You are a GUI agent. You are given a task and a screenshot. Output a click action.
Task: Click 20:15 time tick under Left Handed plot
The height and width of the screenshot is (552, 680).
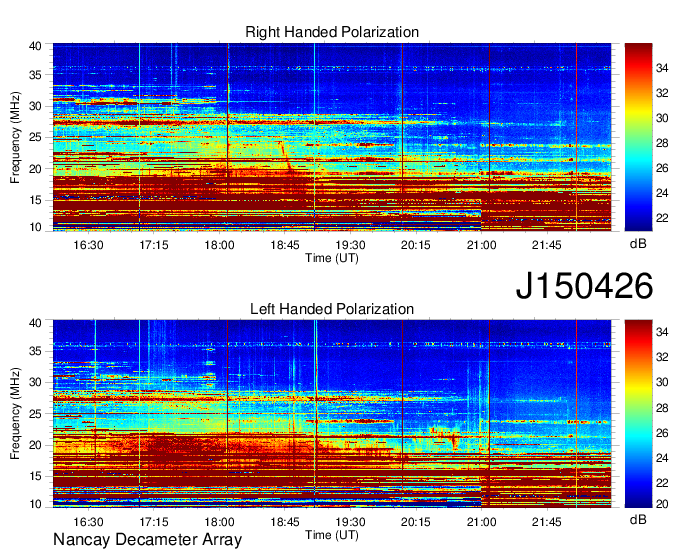pos(416,522)
